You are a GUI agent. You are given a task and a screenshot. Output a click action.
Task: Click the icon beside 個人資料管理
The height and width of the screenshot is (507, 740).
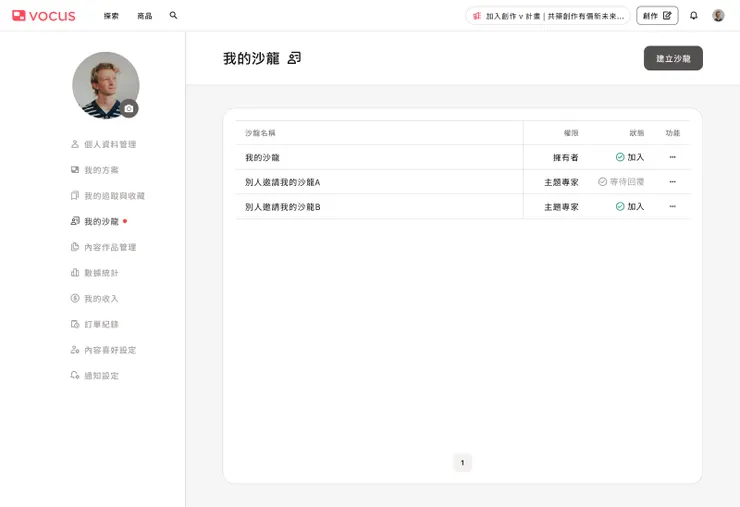pyautogui.click(x=75, y=144)
